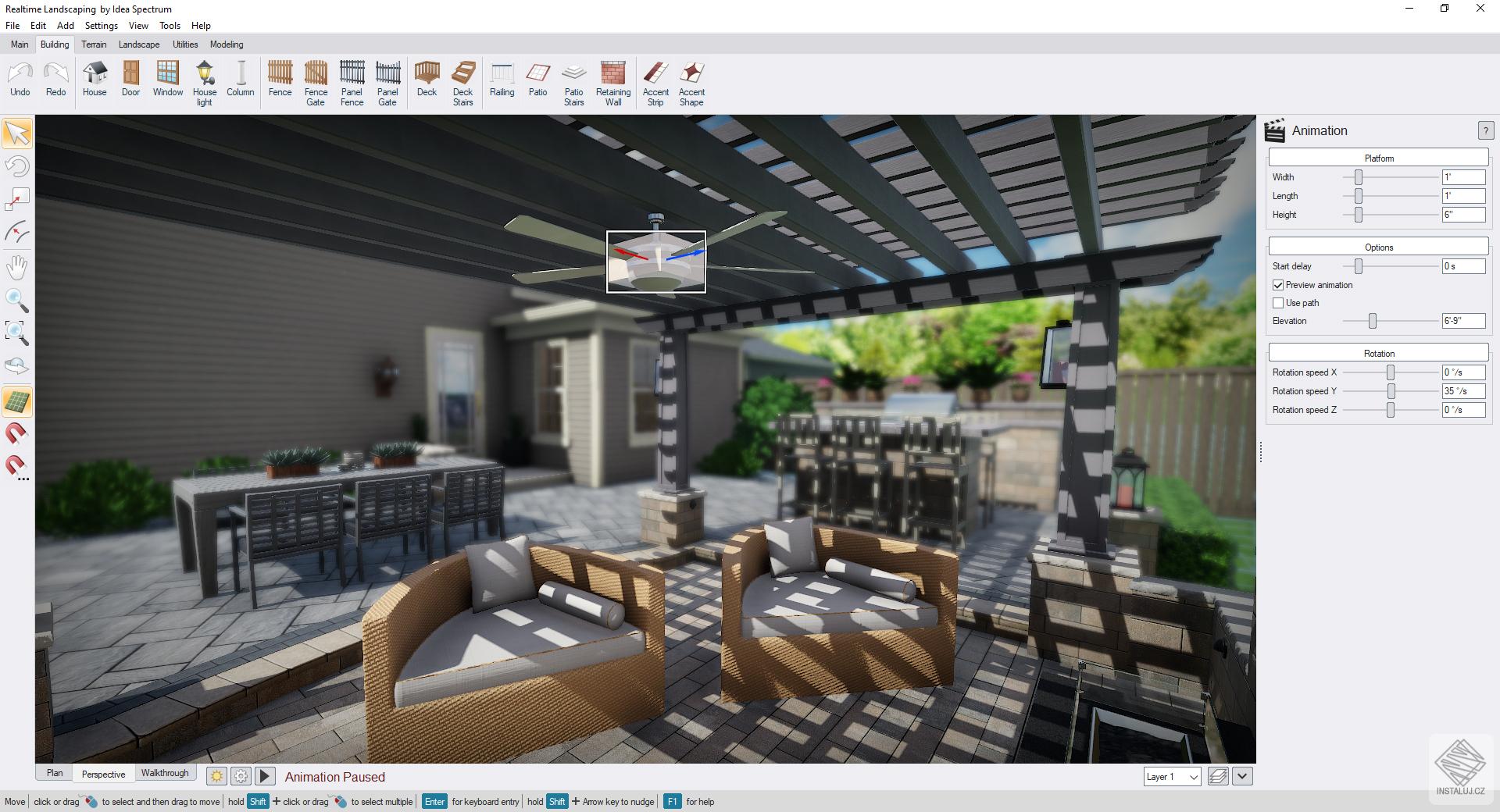The width and height of the screenshot is (1500, 812).
Task: Activate the Accent Shape tool
Action: [691, 81]
